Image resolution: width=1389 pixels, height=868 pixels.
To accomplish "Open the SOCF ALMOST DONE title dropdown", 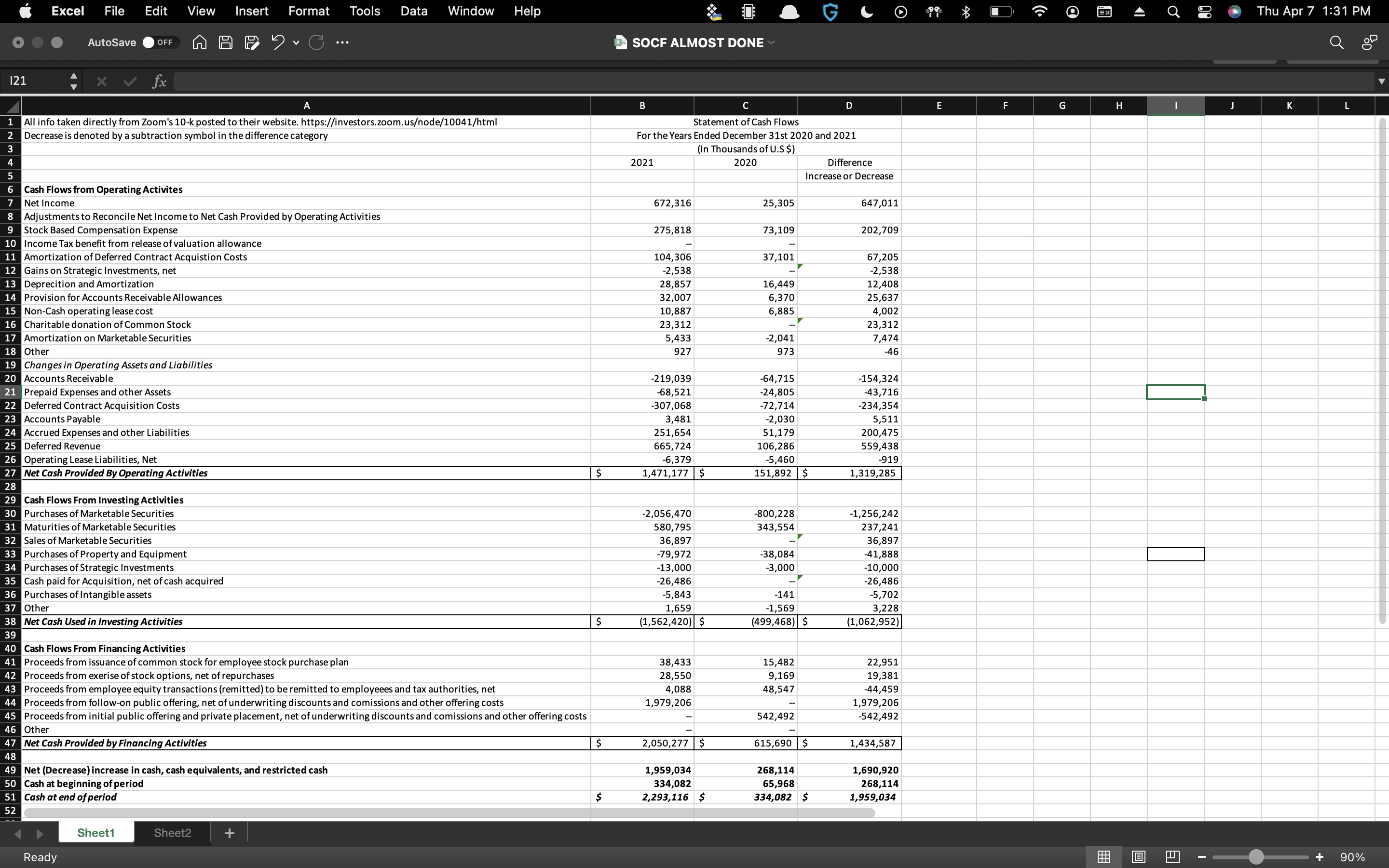I will coord(771,42).
